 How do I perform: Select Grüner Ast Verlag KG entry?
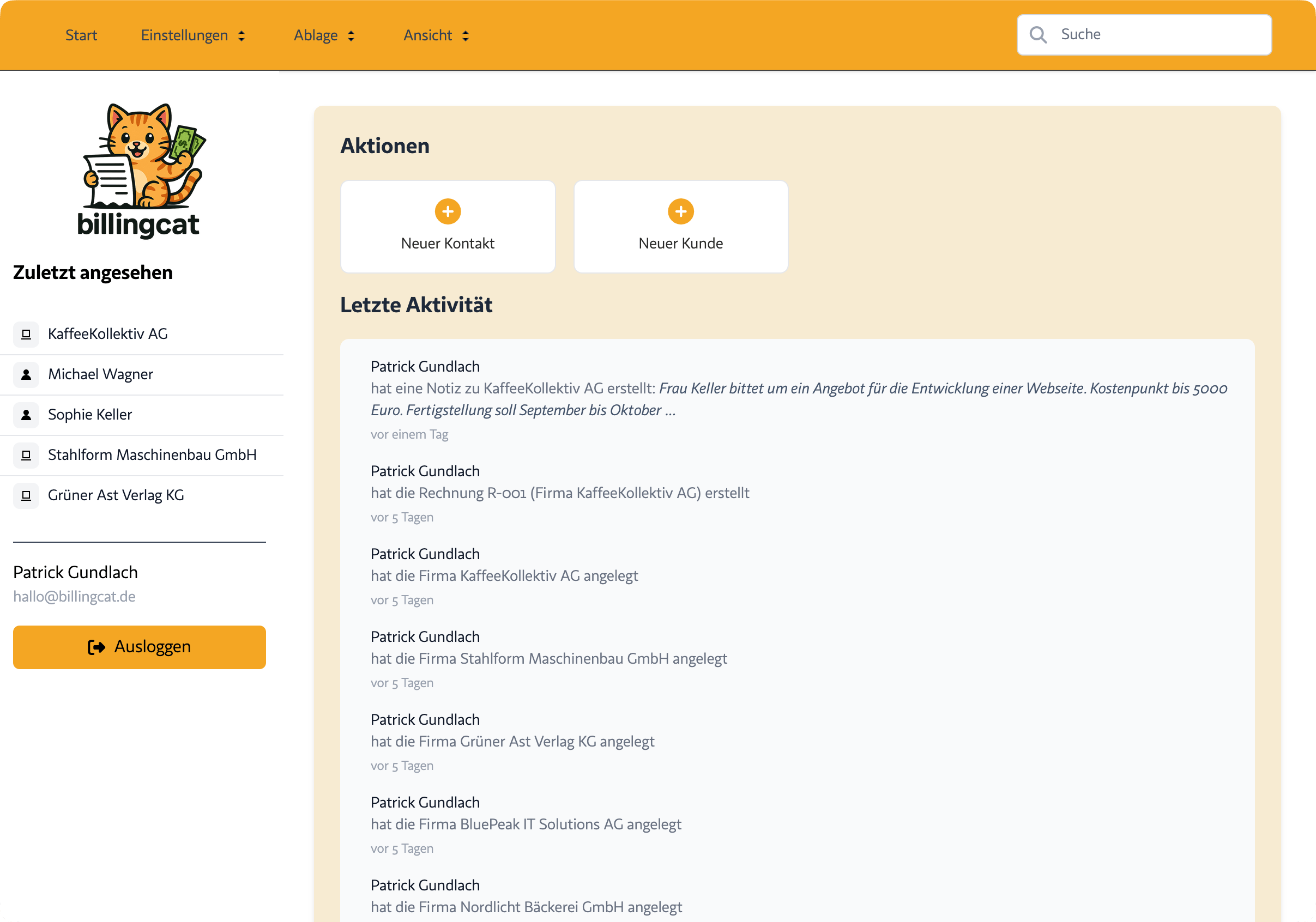point(116,495)
